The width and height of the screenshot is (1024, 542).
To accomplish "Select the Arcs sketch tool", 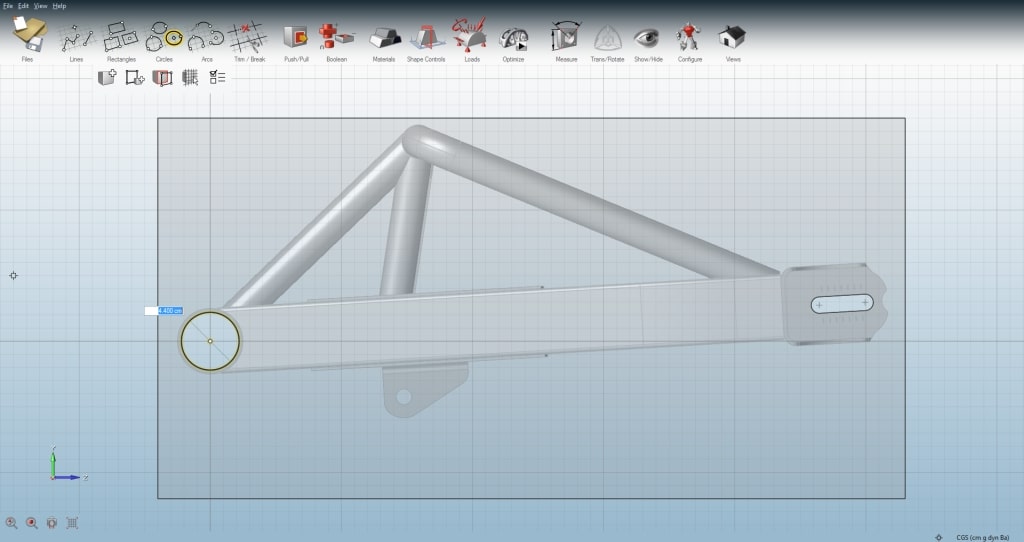I will click(x=206, y=37).
